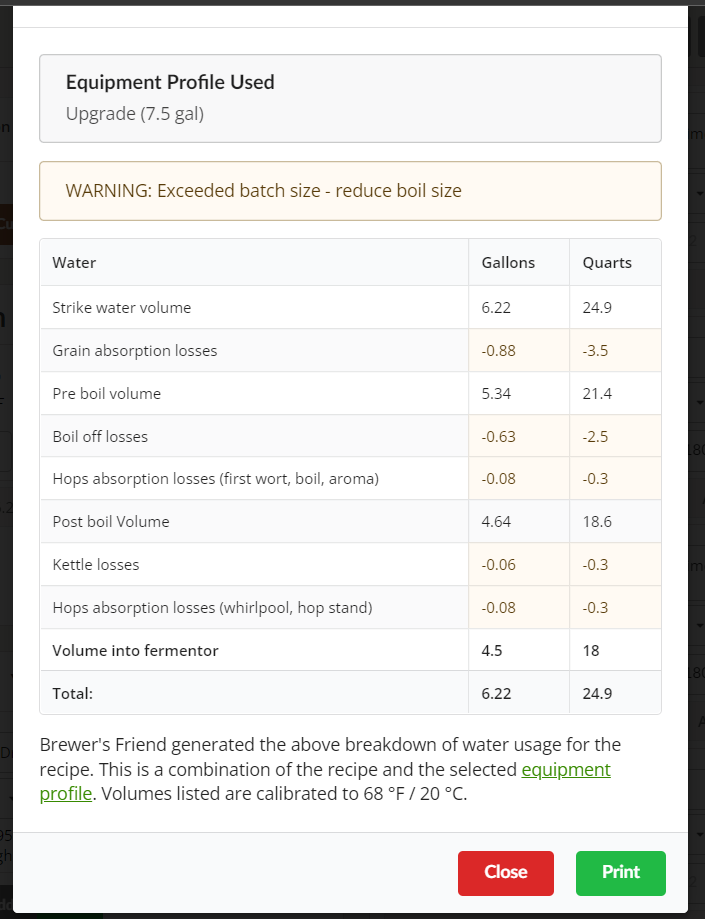Select the Kettle losses row label

tap(96, 565)
